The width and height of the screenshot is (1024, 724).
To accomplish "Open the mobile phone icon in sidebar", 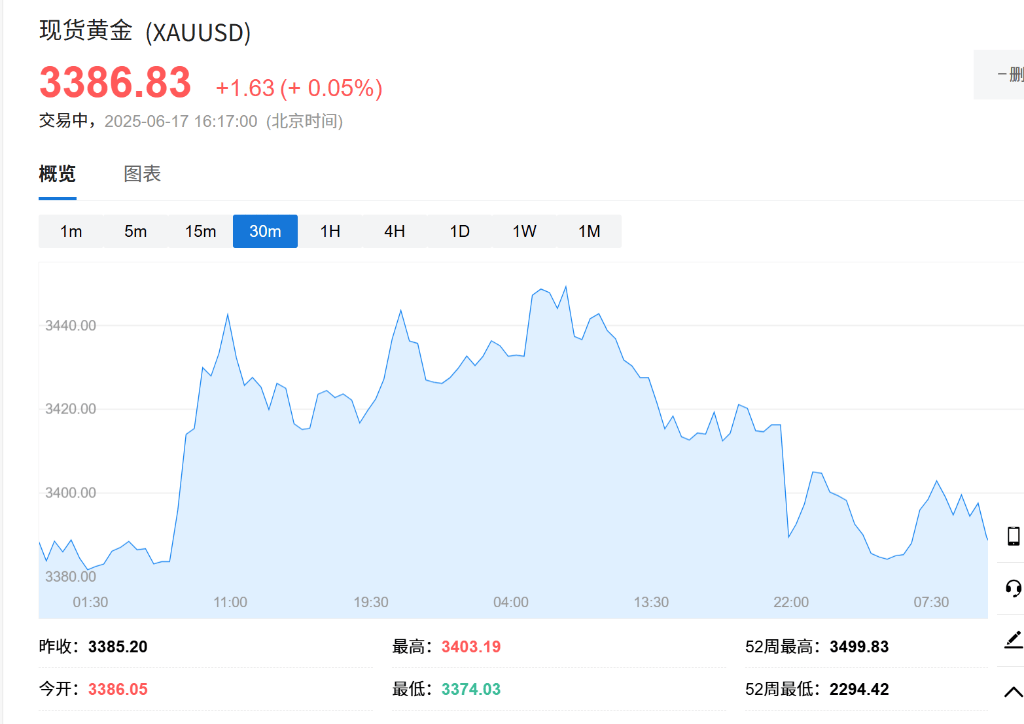I will pyautogui.click(x=1013, y=536).
